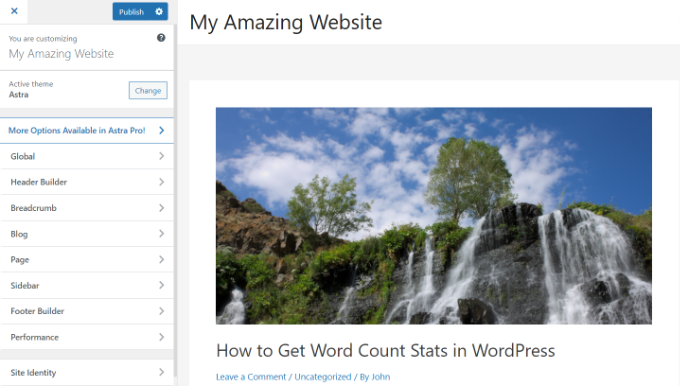Expand the Astra Pro options chevron
This screenshot has width=680, height=386.
(161, 130)
